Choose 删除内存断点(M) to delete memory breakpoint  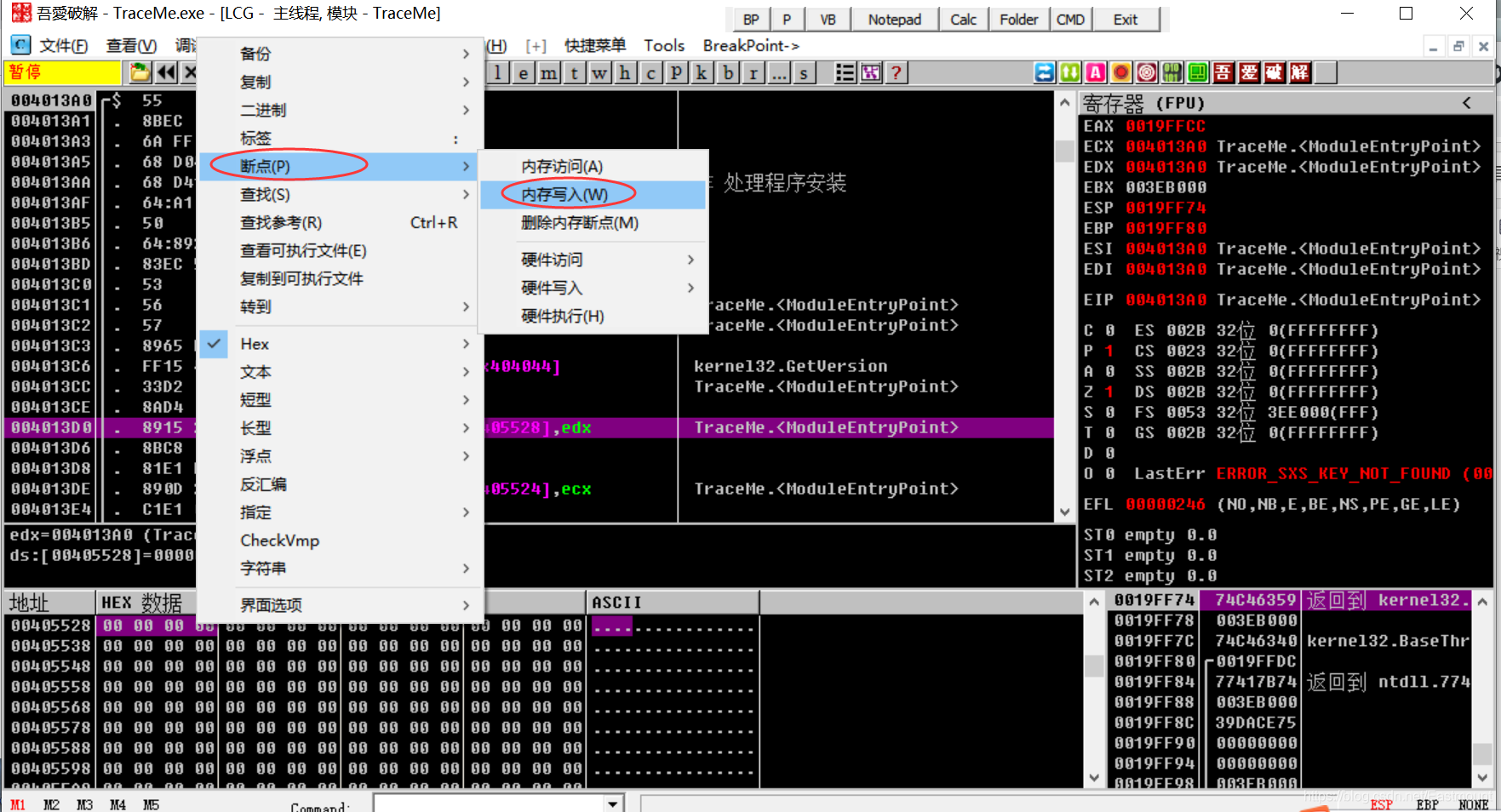click(x=593, y=223)
